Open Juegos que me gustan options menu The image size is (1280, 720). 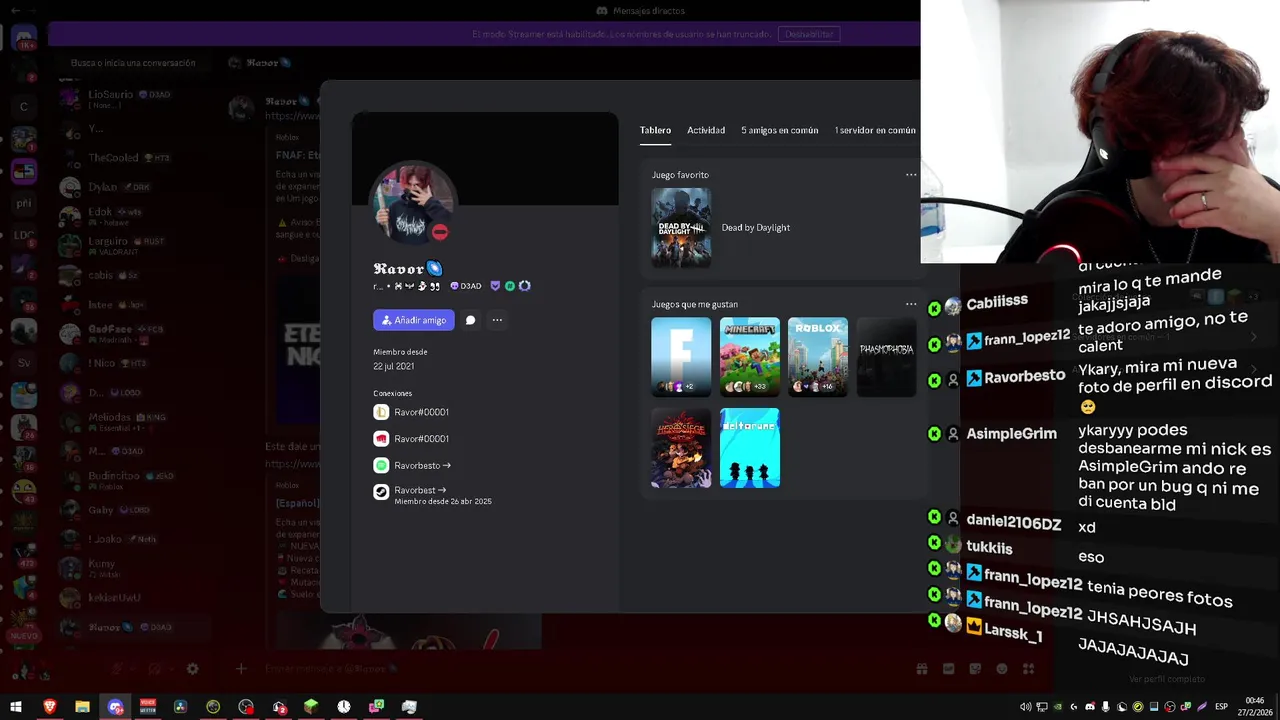(x=911, y=304)
